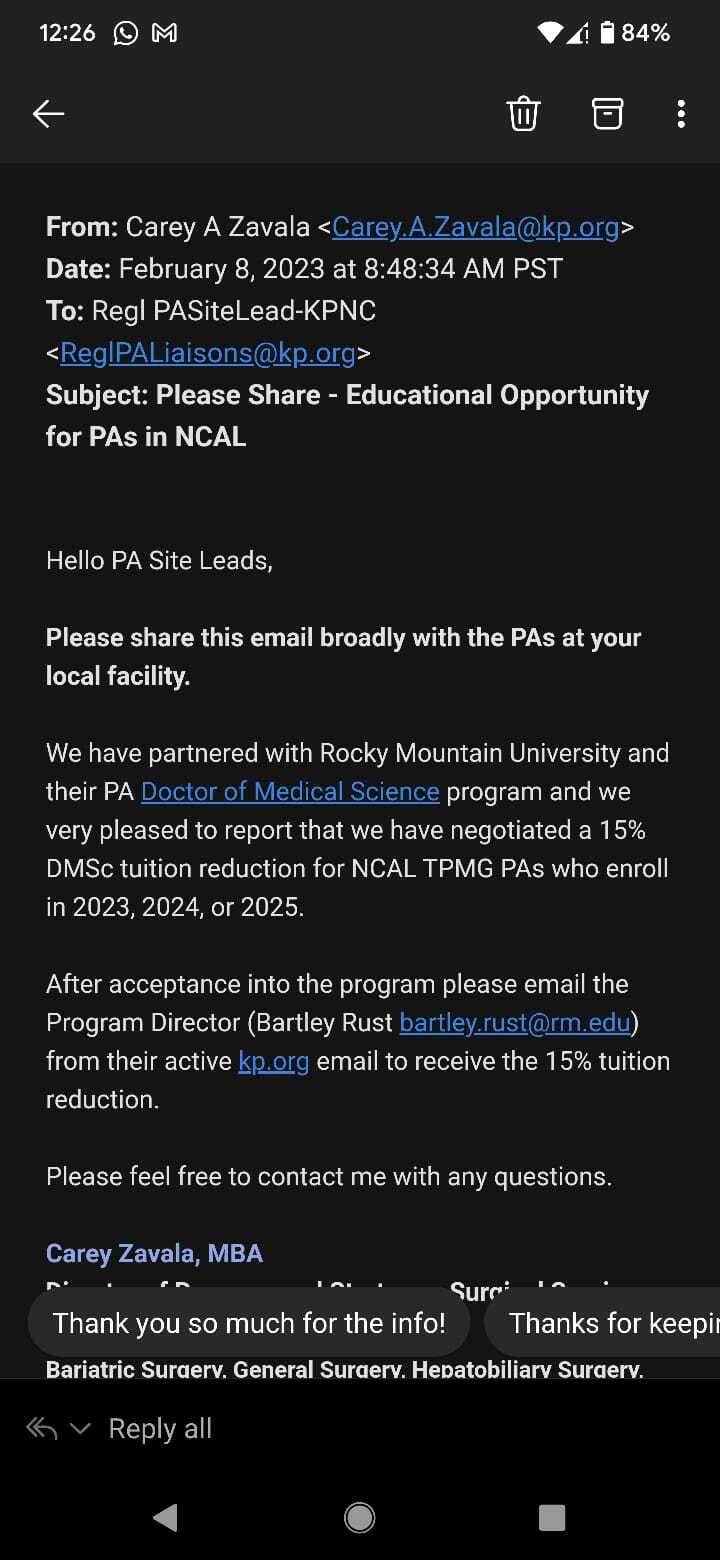This screenshot has width=720, height=1560.
Task: Tap the back arrow icon
Action: click(49, 114)
